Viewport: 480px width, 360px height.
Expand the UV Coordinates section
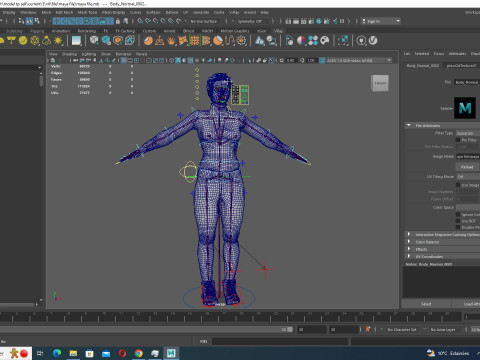click(x=409, y=256)
